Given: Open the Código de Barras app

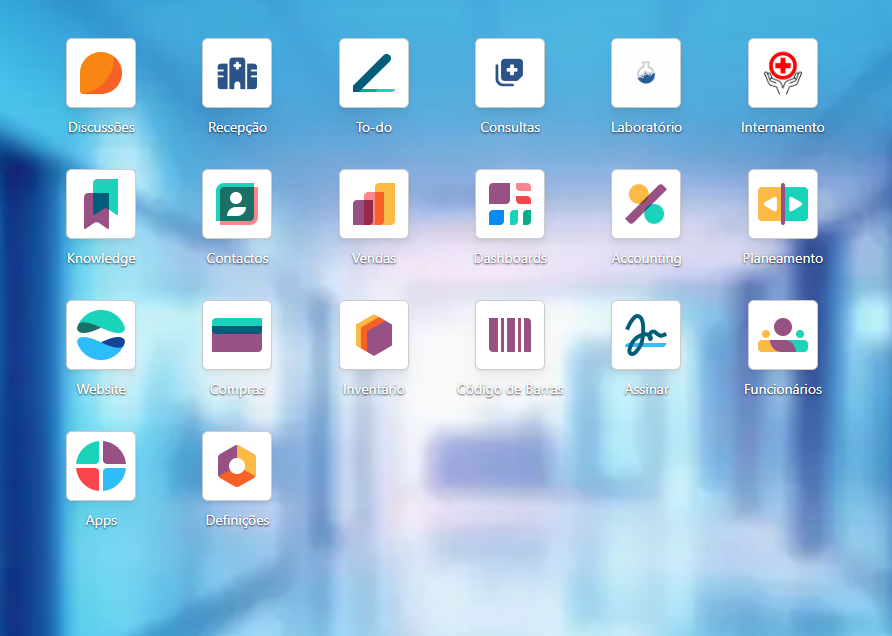Looking at the screenshot, I should point(510,335).
